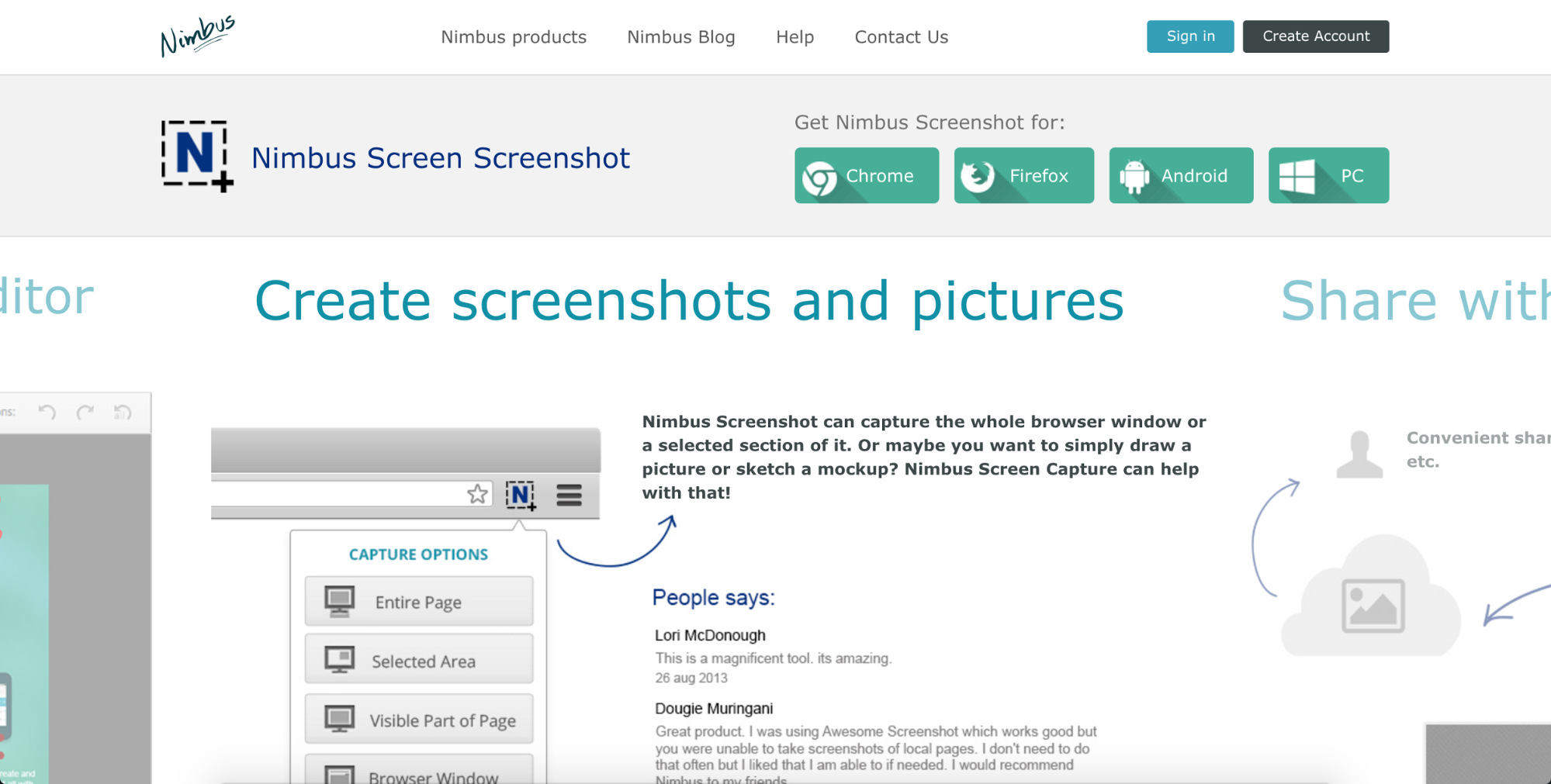Click the Create Account button
This screenshot has width=1551, height=784.
pyautogui.click(x=1316, y=36)
